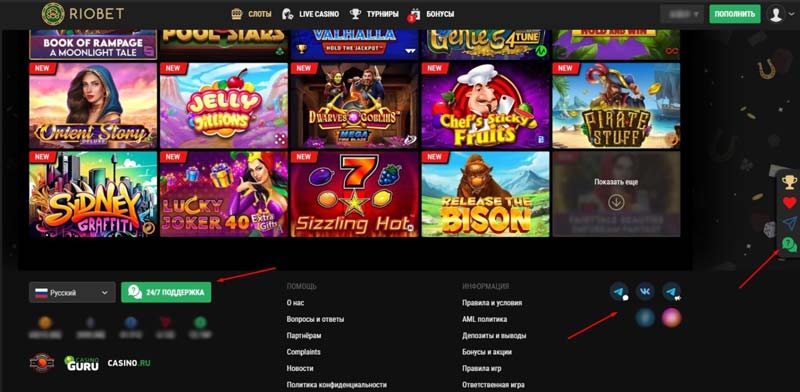The height and width of the screenshot is (392, 800).
Task: Open the user profile avatar icon
Action: [x=776, y=14]
